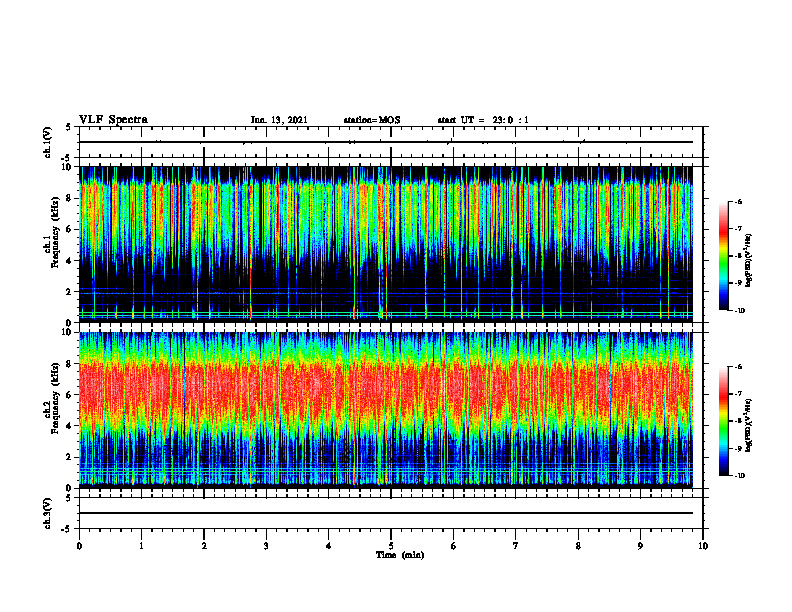
Task: Select the "start UT = 23: 0 : 1" text
Action: tap(483, 120)
